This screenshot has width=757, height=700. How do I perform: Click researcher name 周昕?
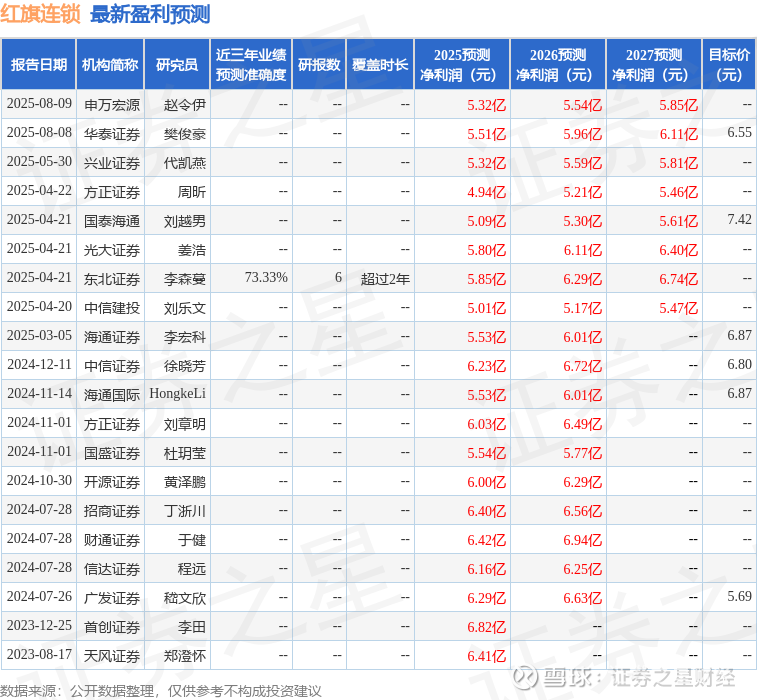pos(192,192)
